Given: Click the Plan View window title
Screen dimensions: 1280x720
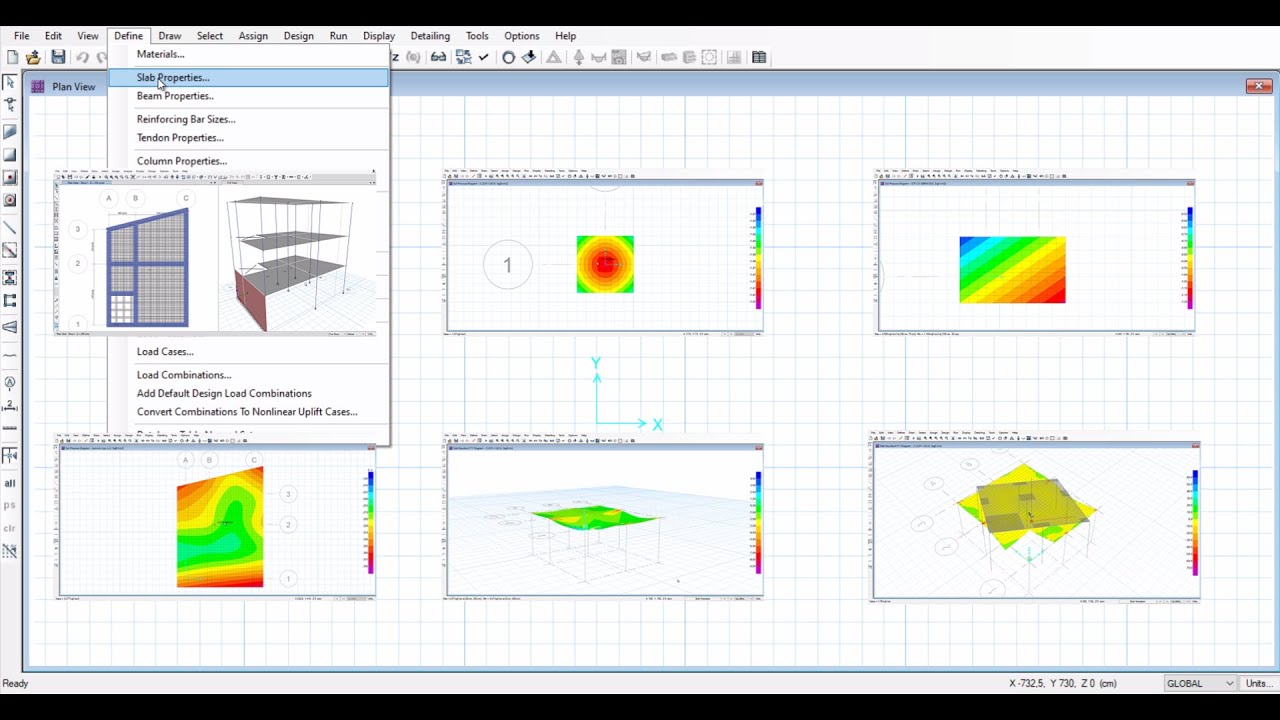Looking at the screenshot, I should [x=74, y=87].
